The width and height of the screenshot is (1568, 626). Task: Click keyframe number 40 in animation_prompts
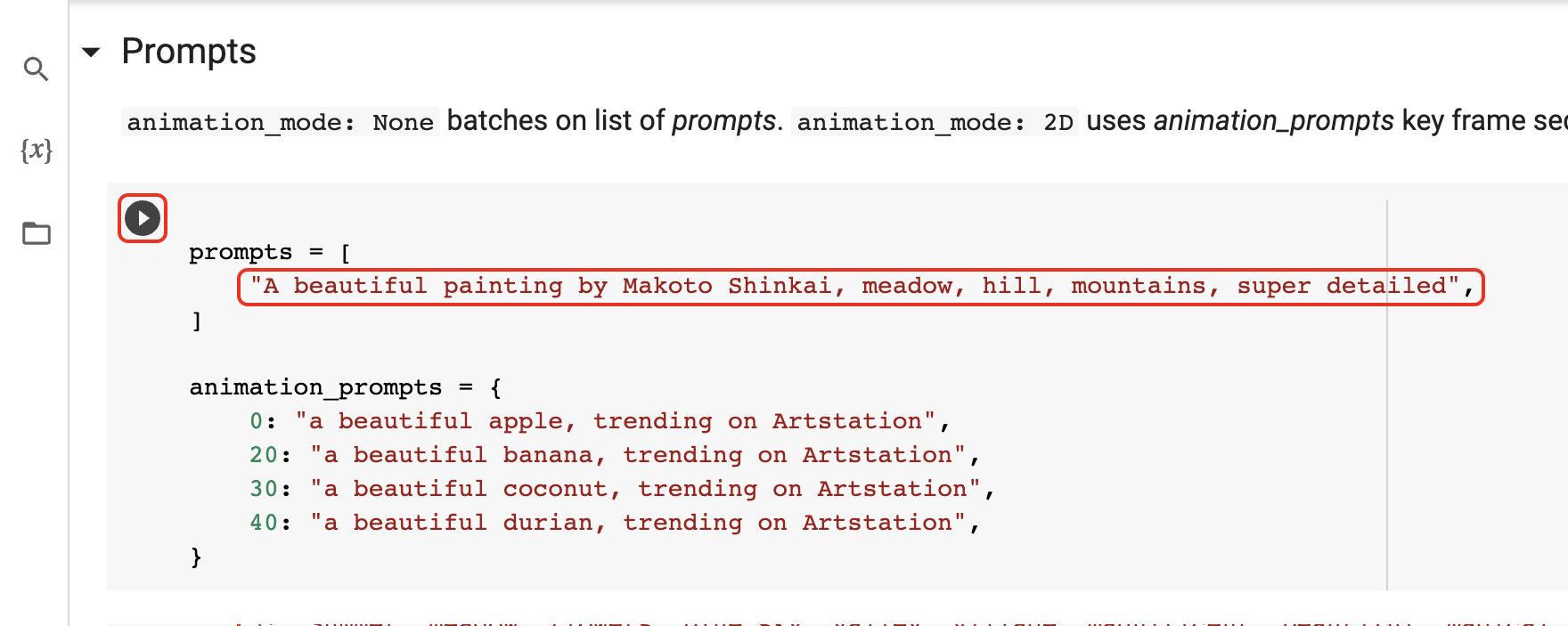click(264, 523)
